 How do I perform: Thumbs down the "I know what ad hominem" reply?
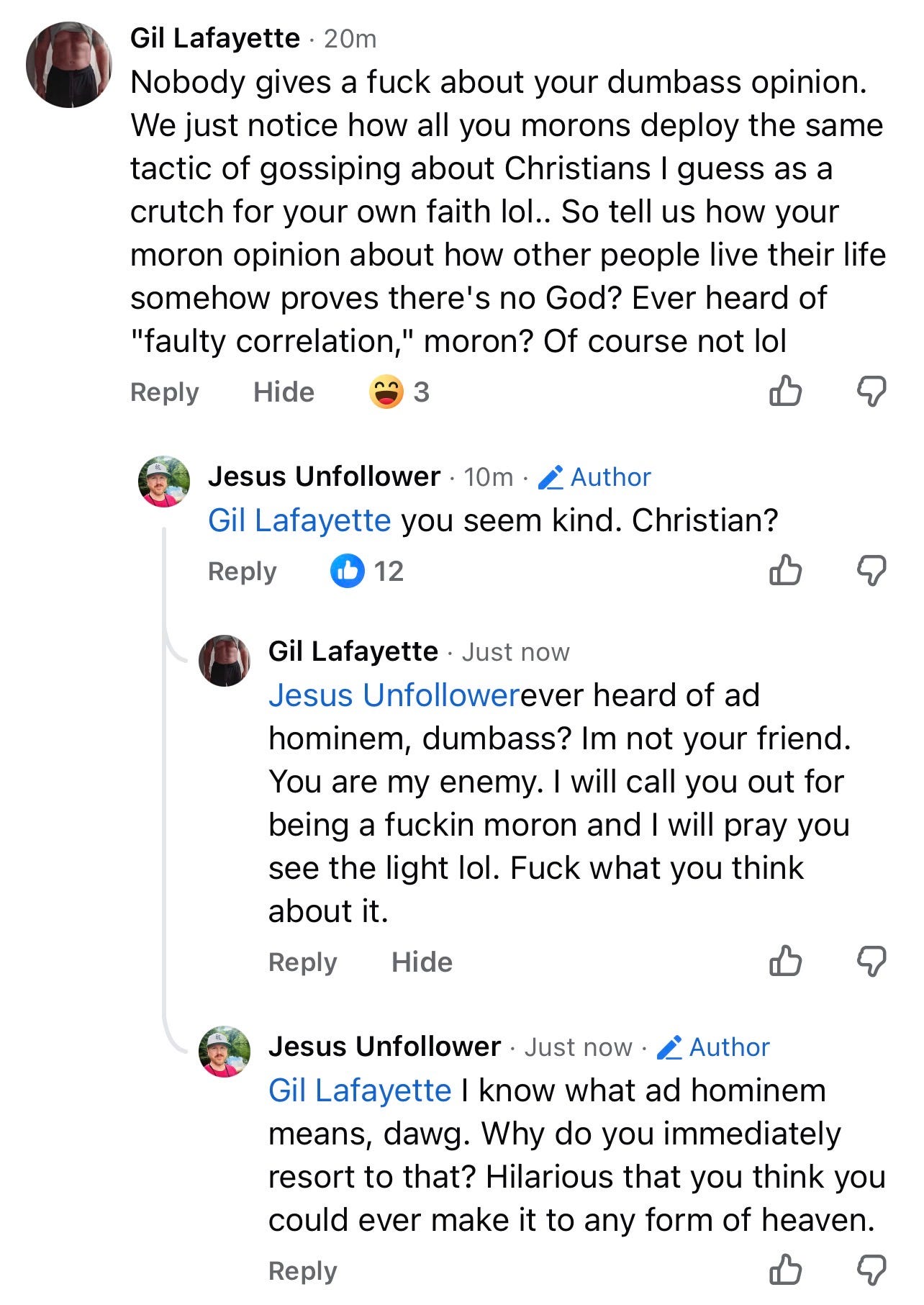871,1270
